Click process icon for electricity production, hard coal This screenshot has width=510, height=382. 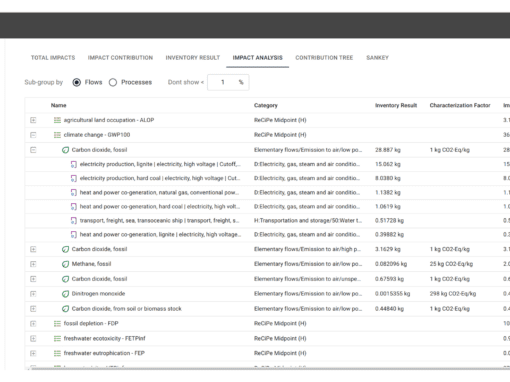[x=74, y=178]
